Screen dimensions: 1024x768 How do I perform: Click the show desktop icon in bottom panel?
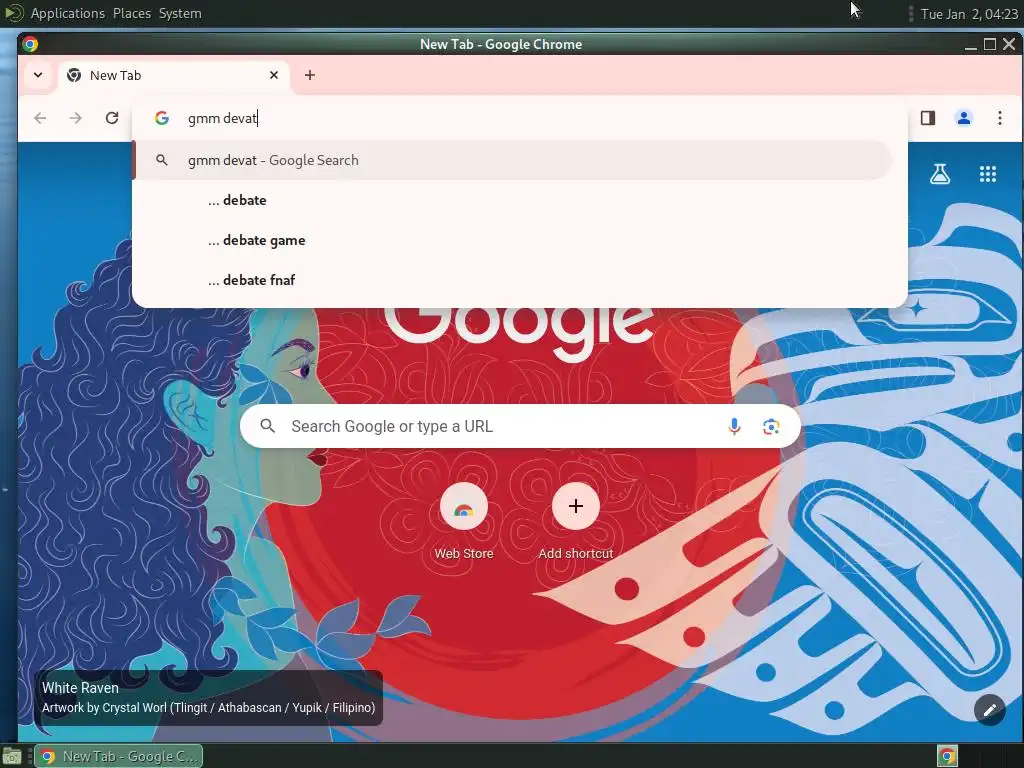coord(12,757)
